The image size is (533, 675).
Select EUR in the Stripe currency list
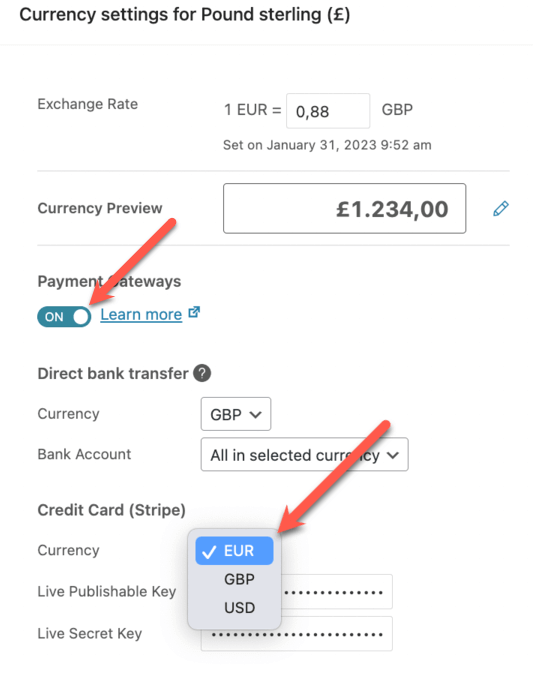point(234,551)
